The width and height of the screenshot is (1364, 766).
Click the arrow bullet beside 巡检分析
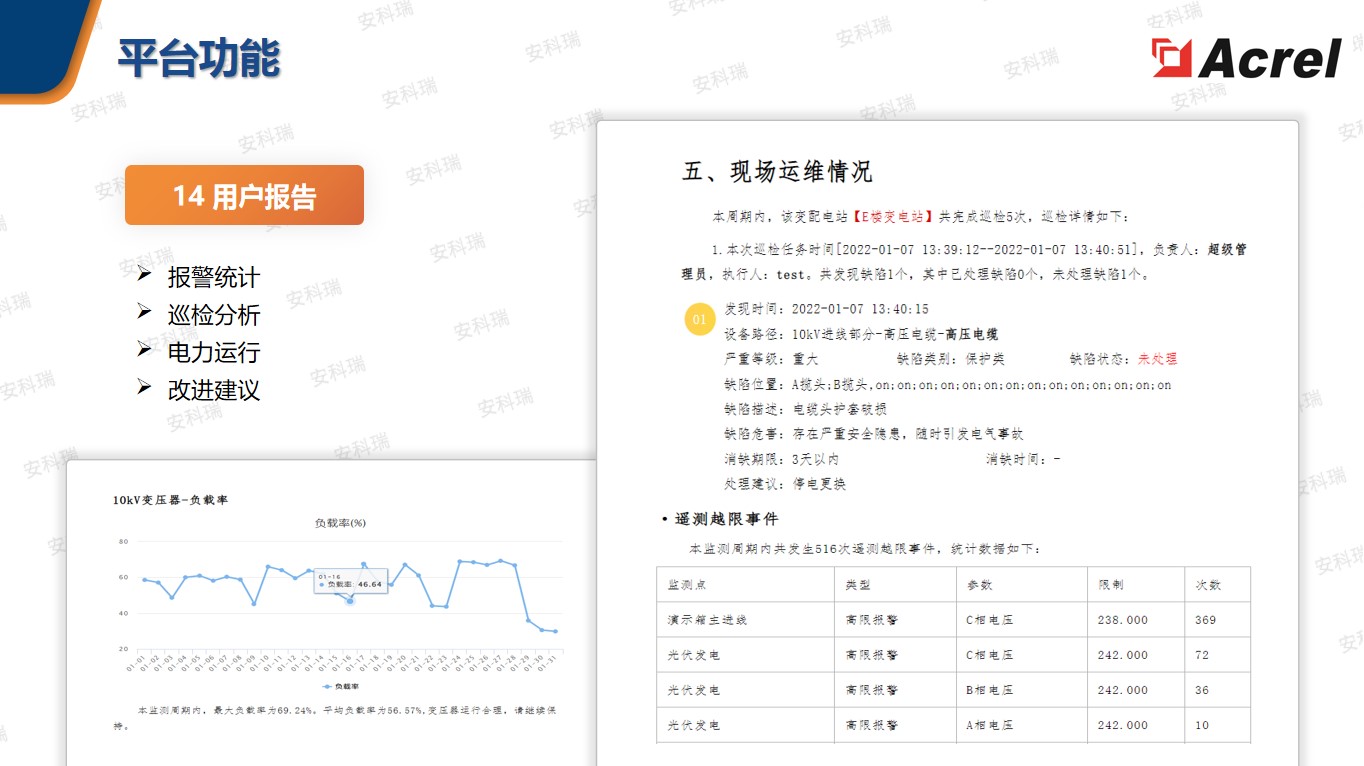tap(145, 313)
